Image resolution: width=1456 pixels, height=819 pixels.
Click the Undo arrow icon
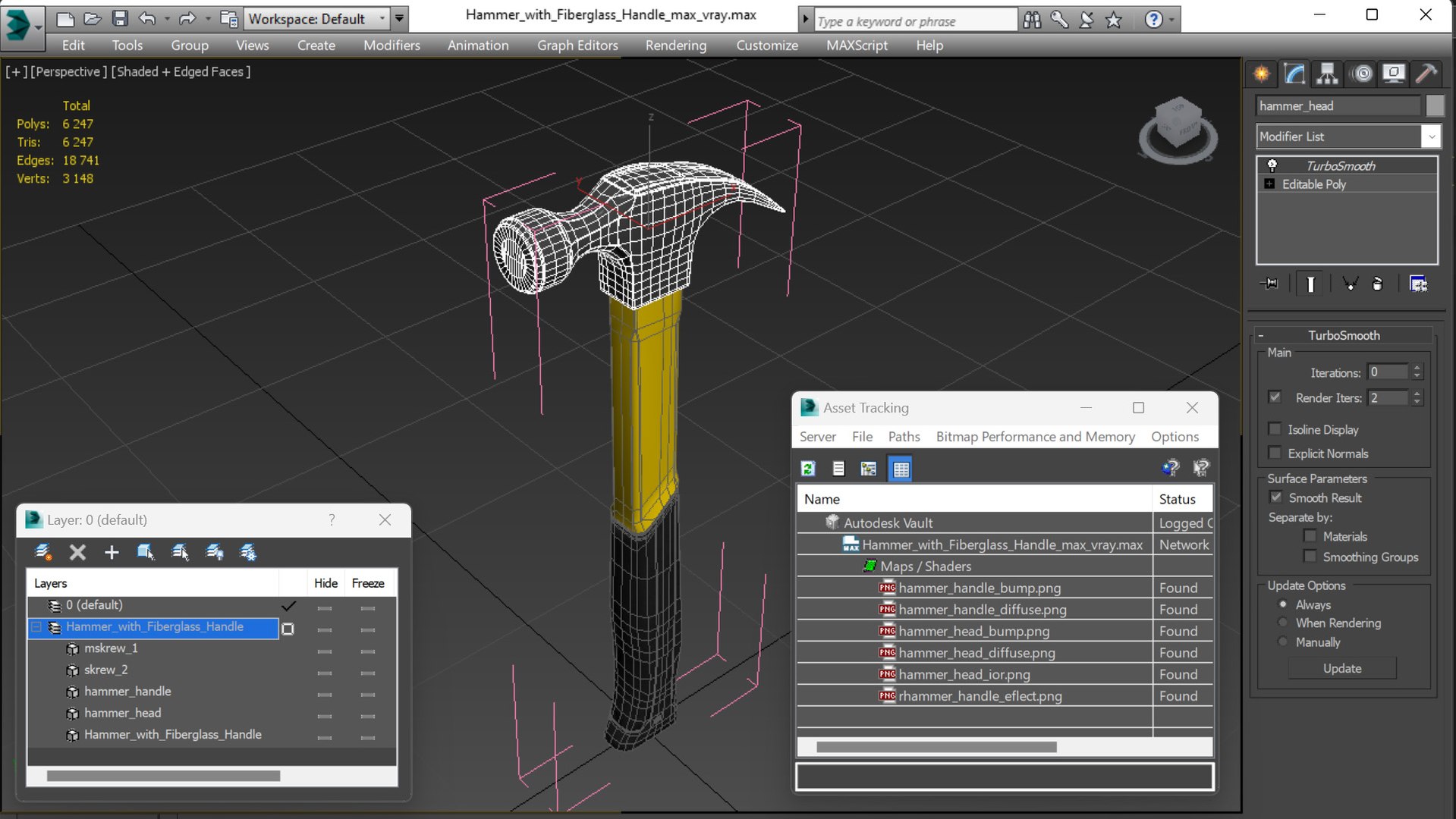pyautogui.click(x=147, y=18)
